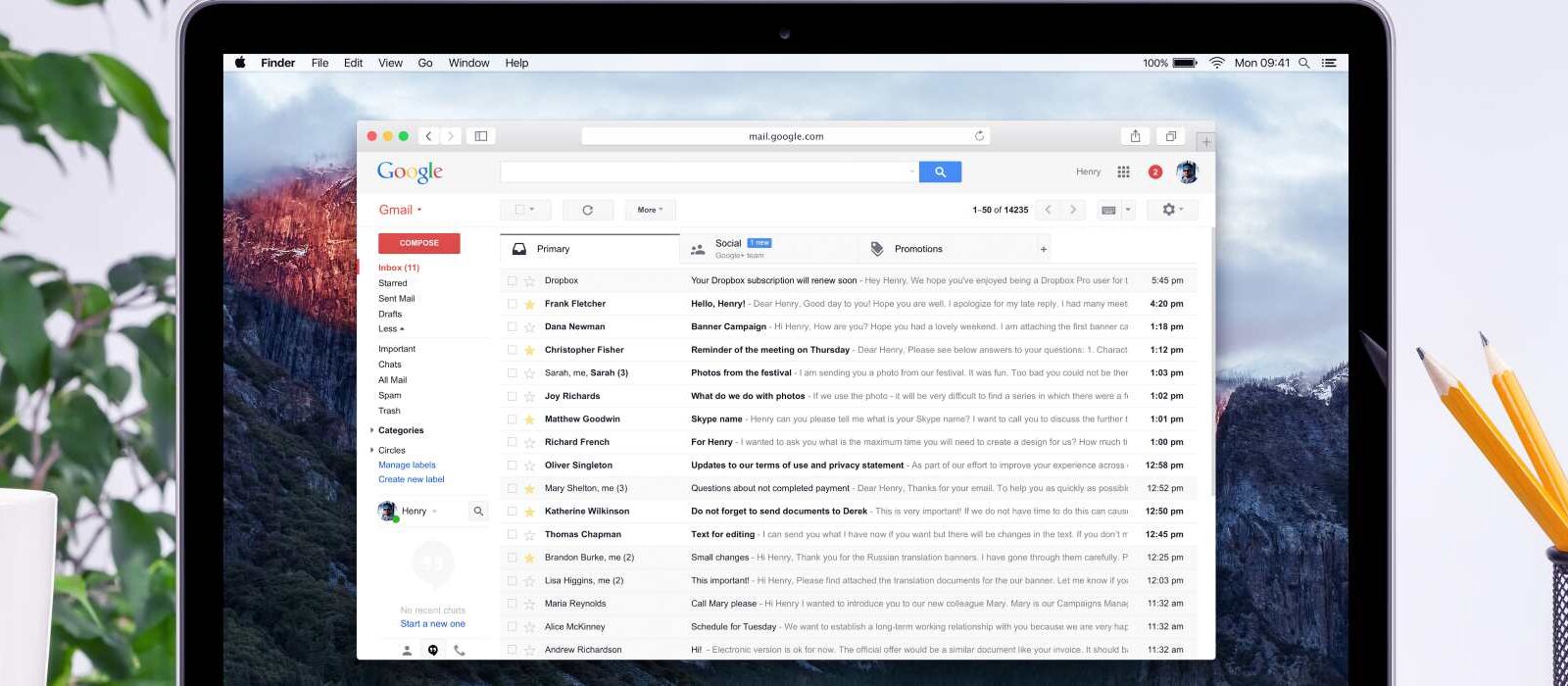
Task: Open Notification Center in menu bar
Action: (x=1329, y=63)
